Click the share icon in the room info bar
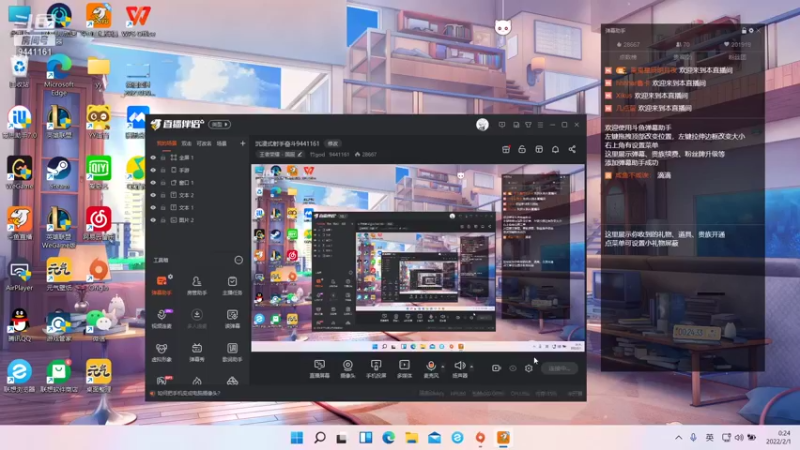The height and width of the screenshot is (450, 800). pyautogui.click(x=572, y=149)
